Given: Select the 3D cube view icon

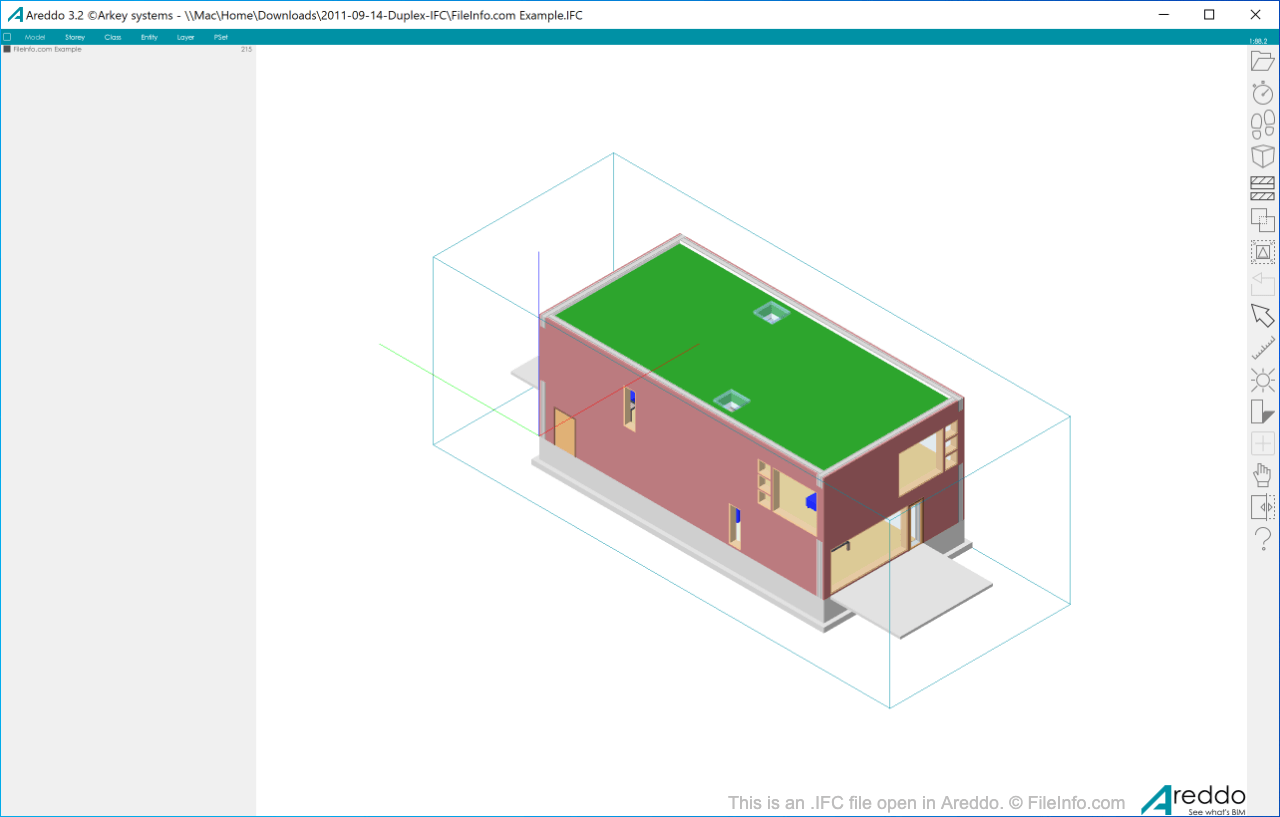Looking at the screenshot, I should [x=1262, y=156].
